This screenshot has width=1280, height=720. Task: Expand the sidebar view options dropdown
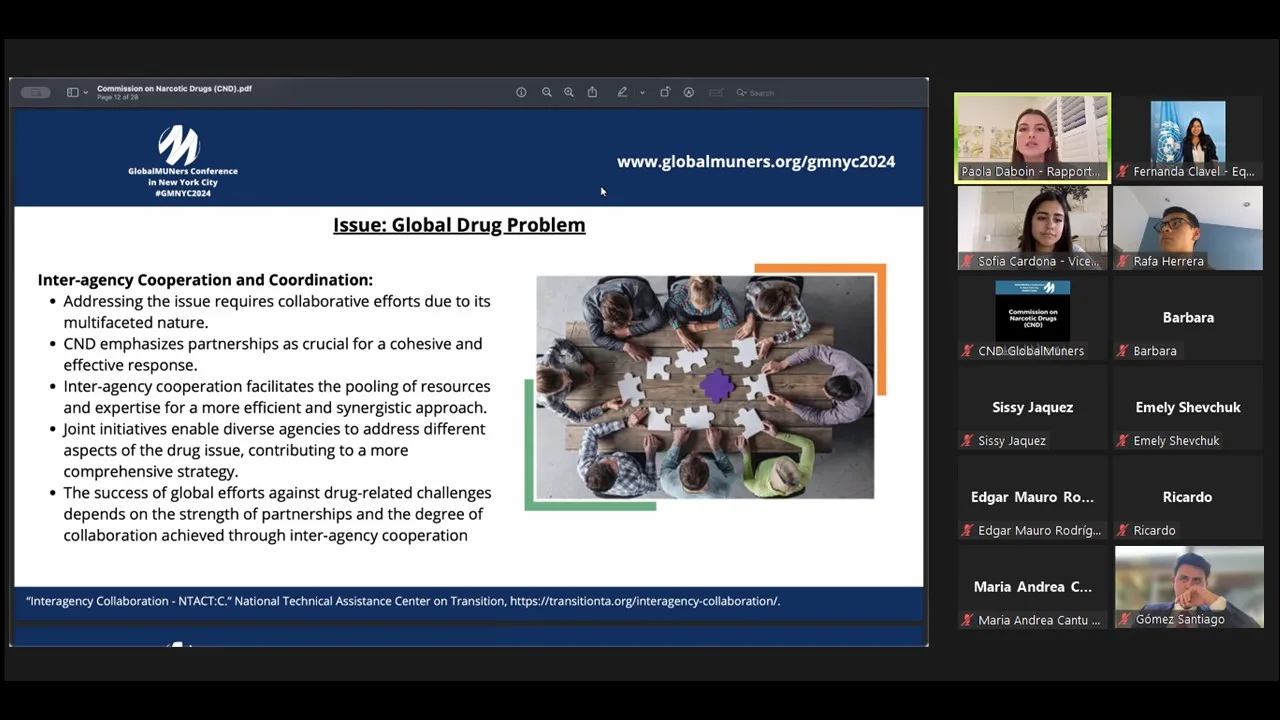pyautogui.click(x=86, y=93)
